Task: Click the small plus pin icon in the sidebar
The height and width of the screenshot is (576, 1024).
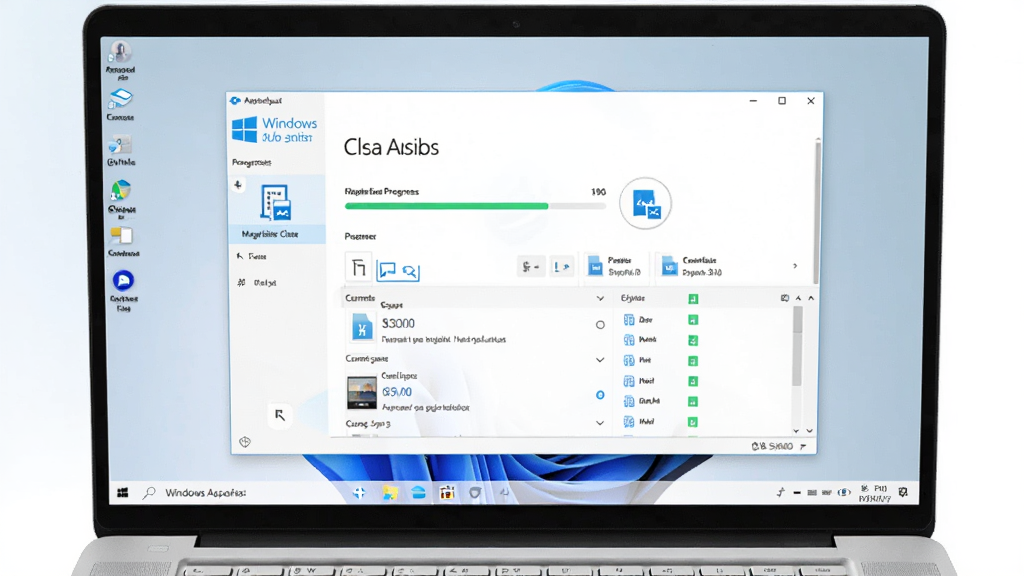Action: [x=238, y=185]
